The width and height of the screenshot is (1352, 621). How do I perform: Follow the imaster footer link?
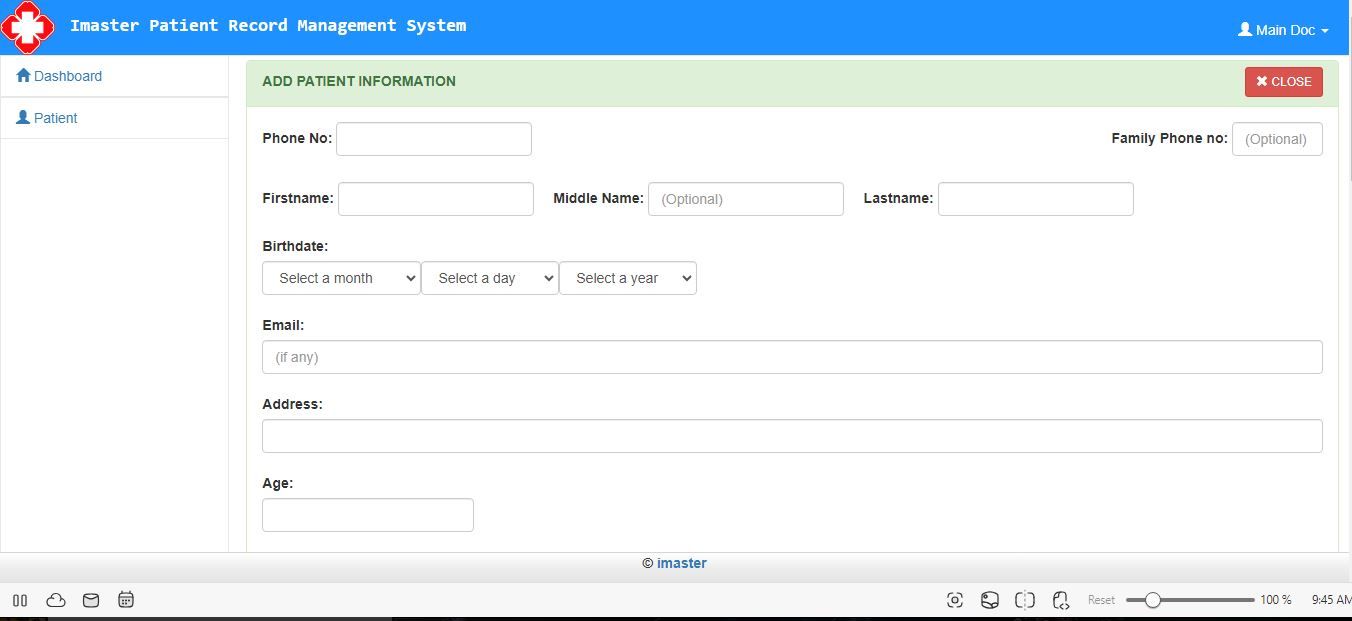point(682,563)
